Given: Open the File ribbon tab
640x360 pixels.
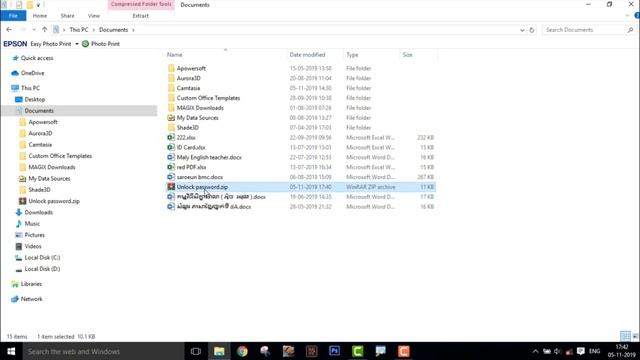Looking at the screenshot, I should [x=13, y=16].
